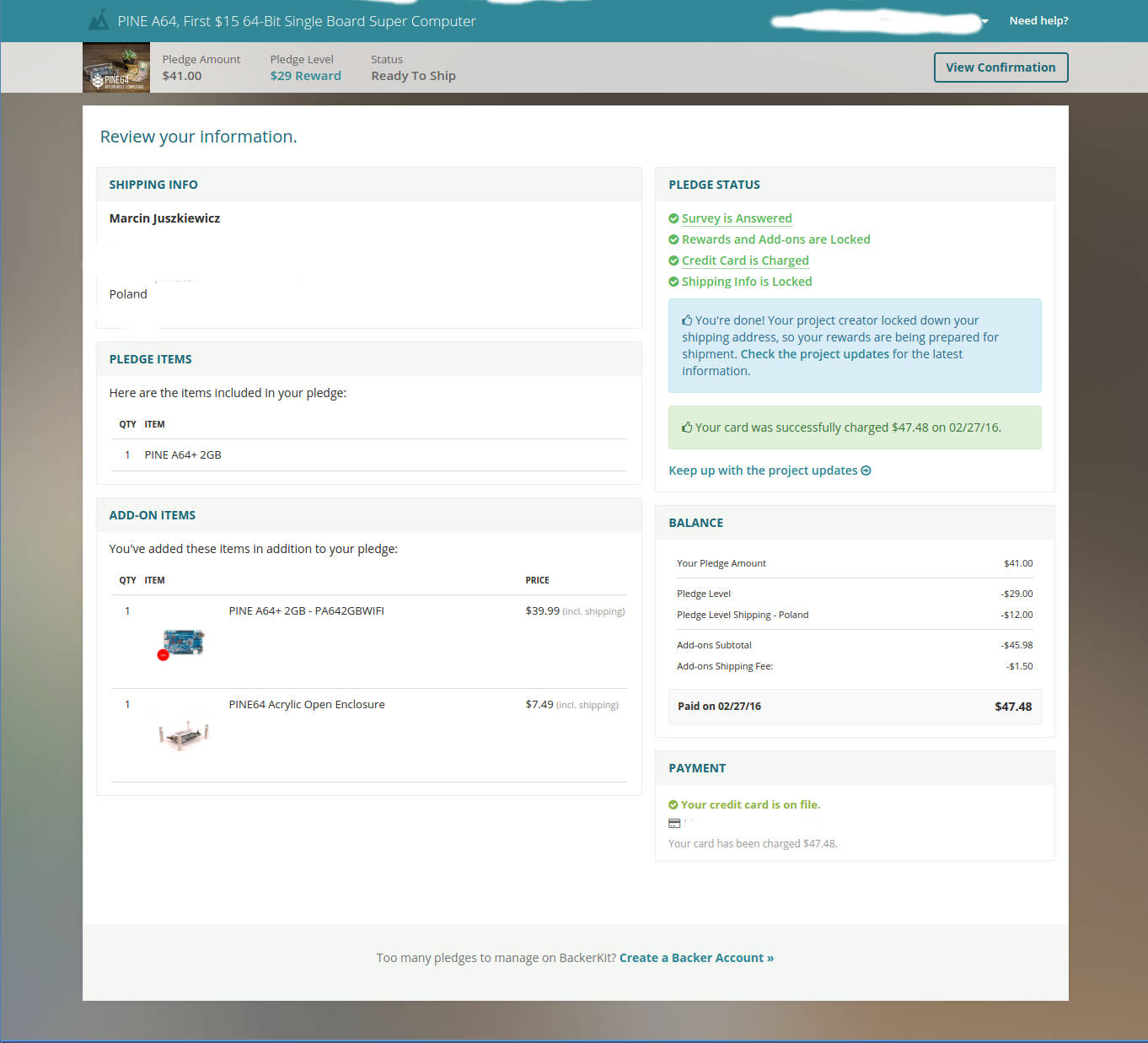Click Create a Backer Account link
The height and width of the screenshot is (1043, 1148).
pos(696,958)
